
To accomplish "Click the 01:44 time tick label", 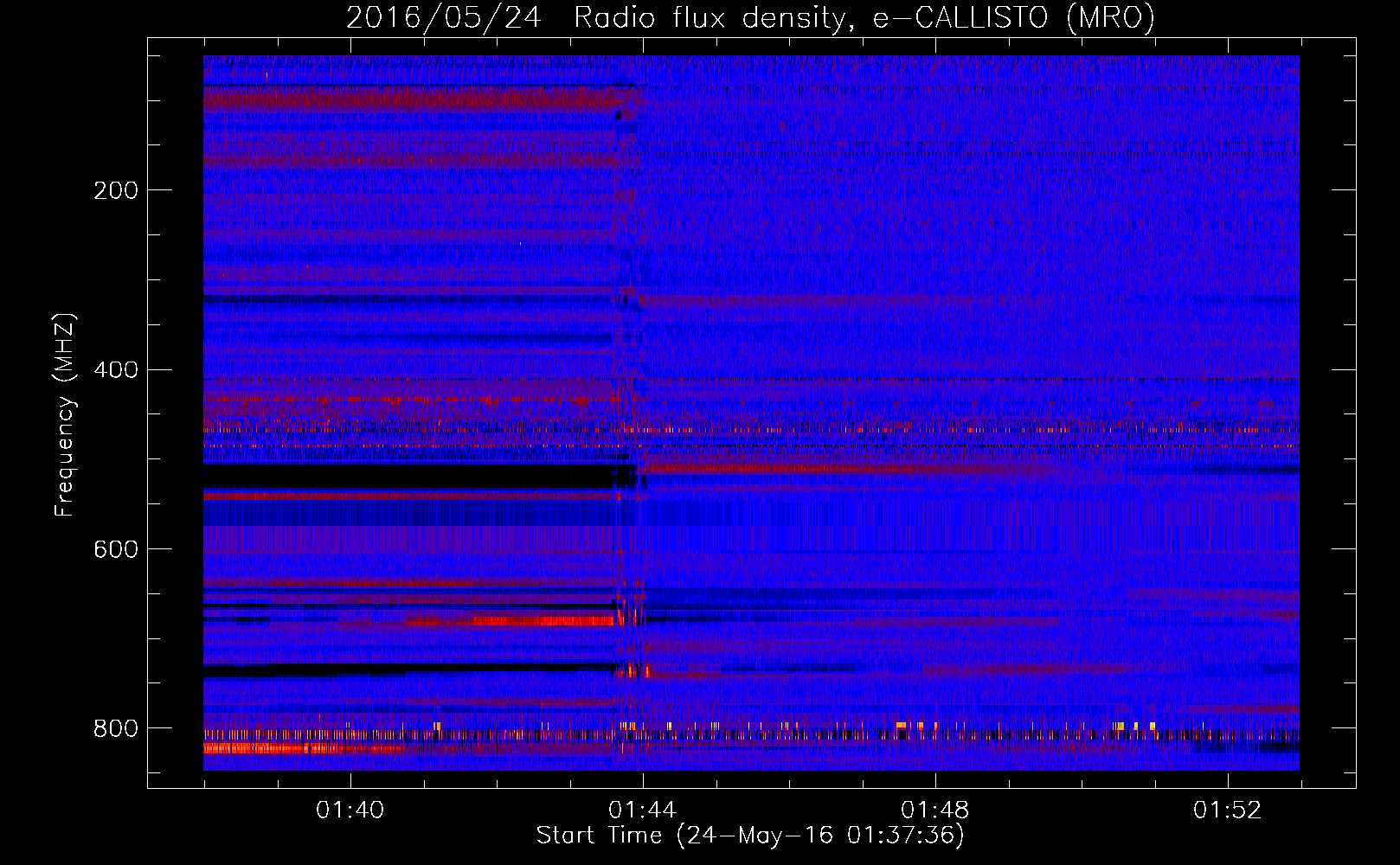I will (643, 811).
